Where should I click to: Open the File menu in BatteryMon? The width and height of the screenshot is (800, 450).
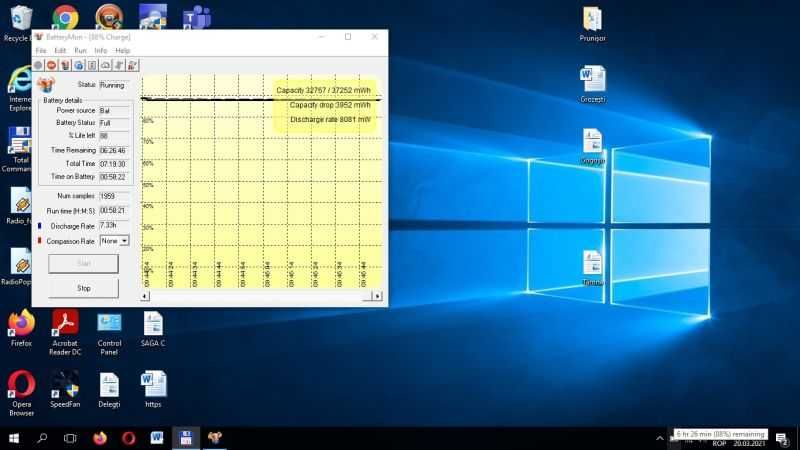tap(41, 51)
